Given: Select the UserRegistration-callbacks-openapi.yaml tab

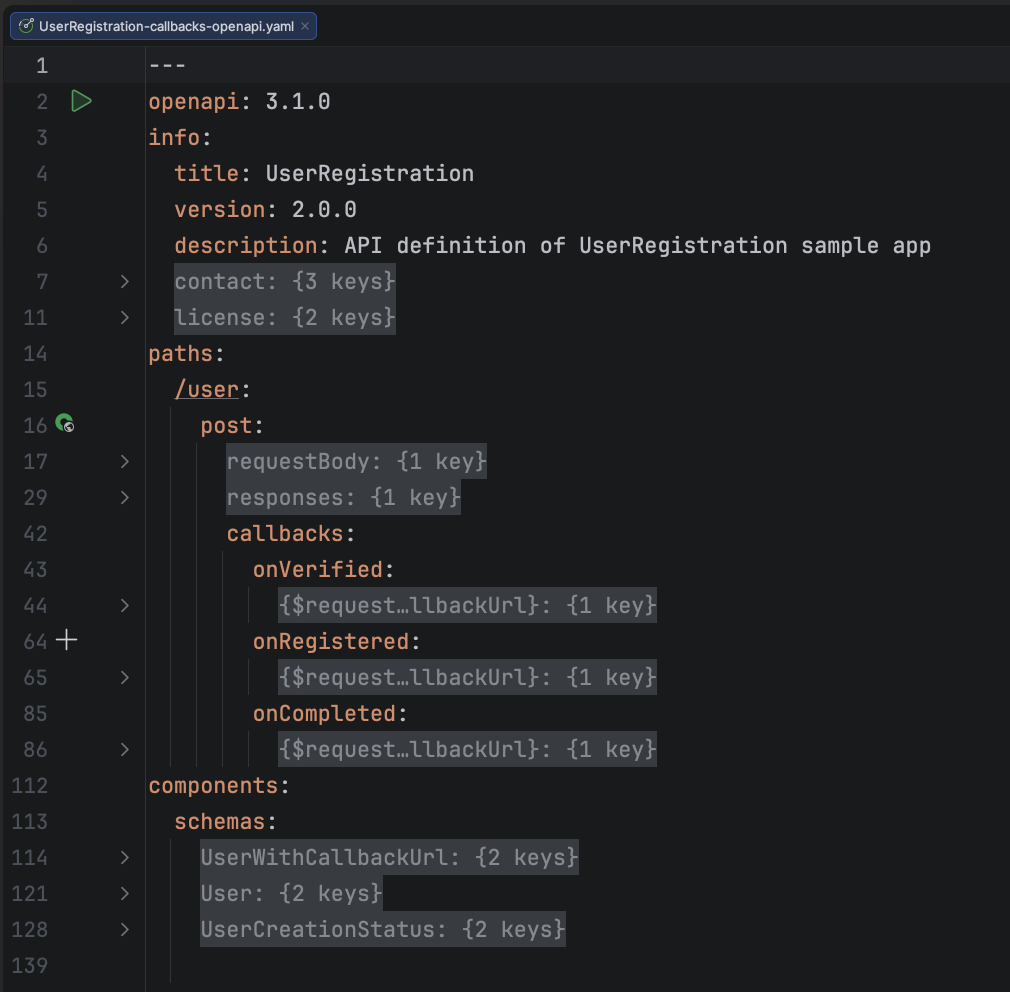Looking at the screenshot, I should 166,26.
